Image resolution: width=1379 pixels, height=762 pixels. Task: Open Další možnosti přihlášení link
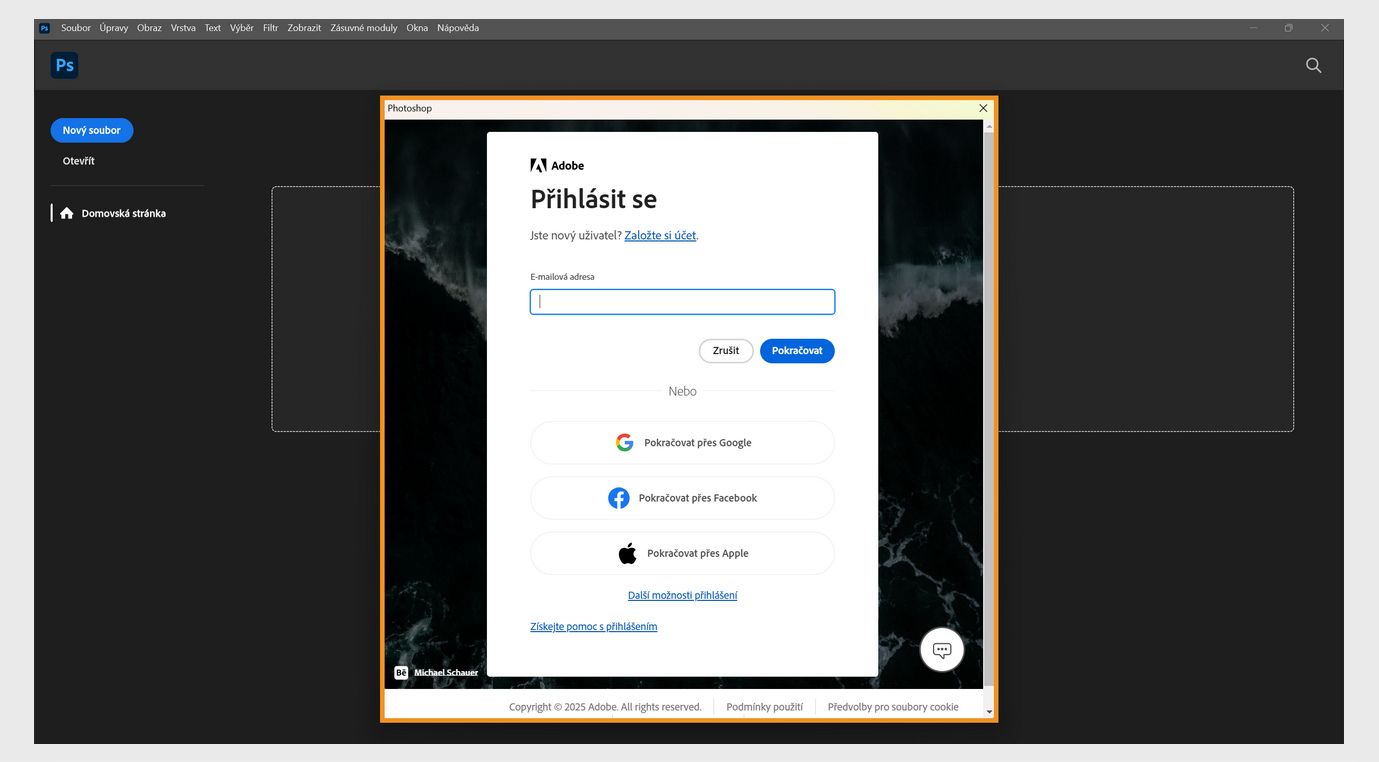pos(682,594)
